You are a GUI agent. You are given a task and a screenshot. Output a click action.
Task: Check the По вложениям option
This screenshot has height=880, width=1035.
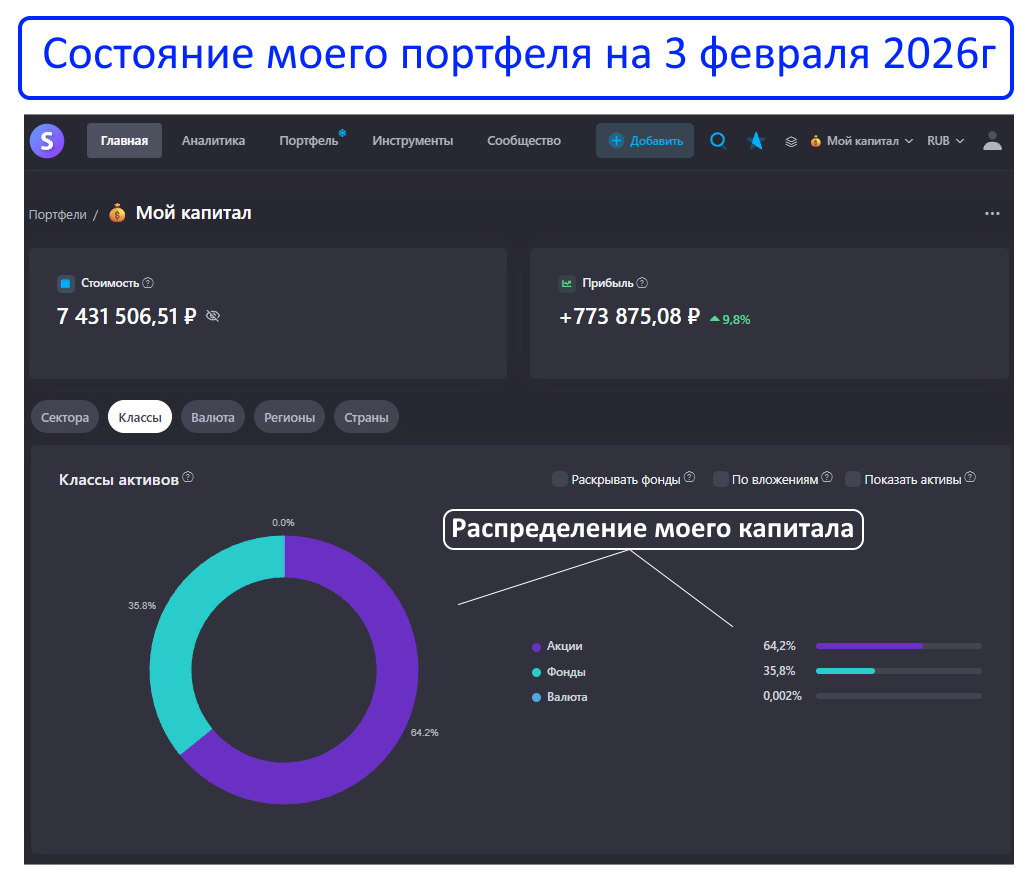click(x=720, y=479)
